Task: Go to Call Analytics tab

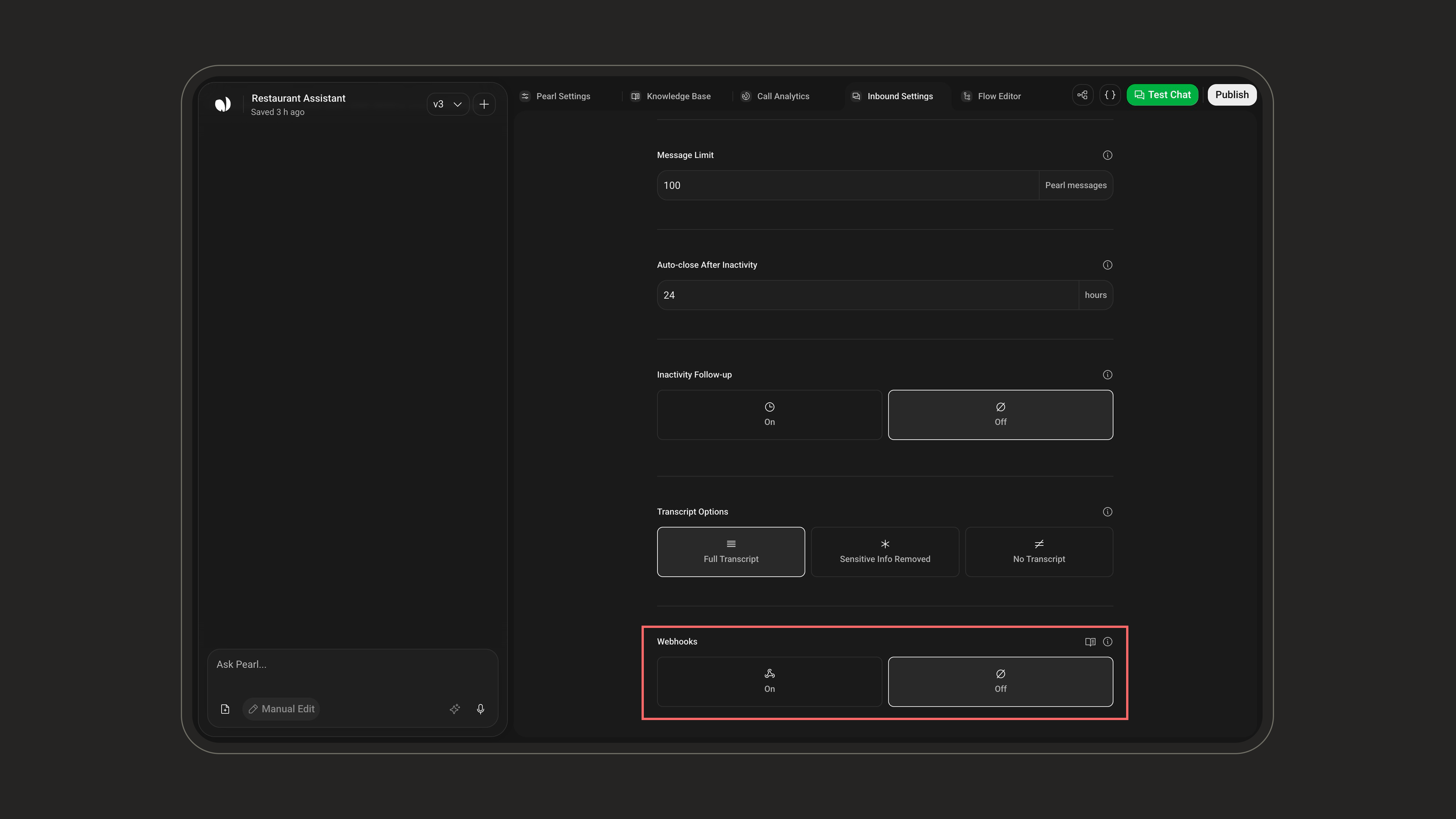Action: (x=775, y=96)
